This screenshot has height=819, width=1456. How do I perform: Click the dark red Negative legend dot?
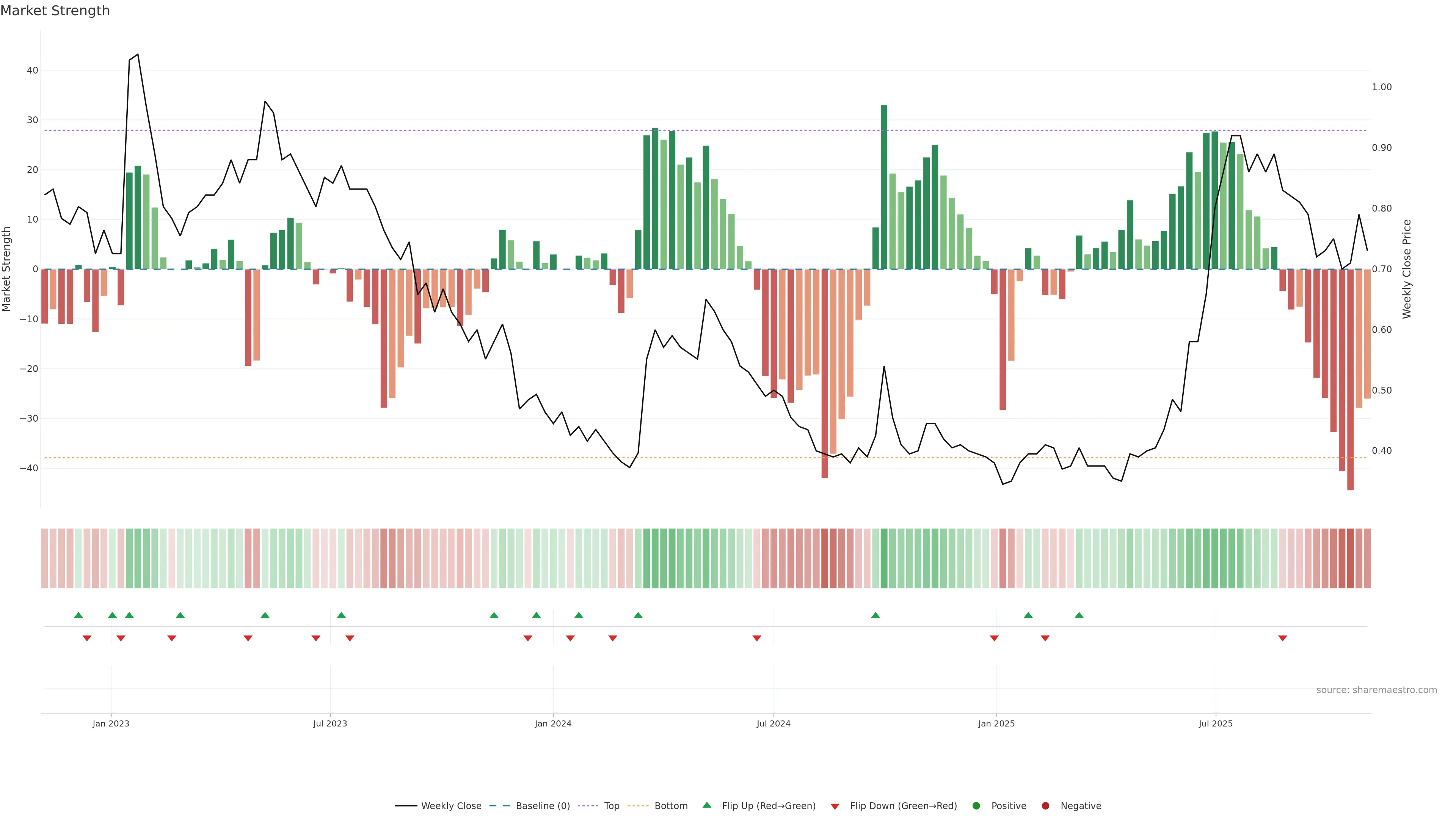point(1045,806)
